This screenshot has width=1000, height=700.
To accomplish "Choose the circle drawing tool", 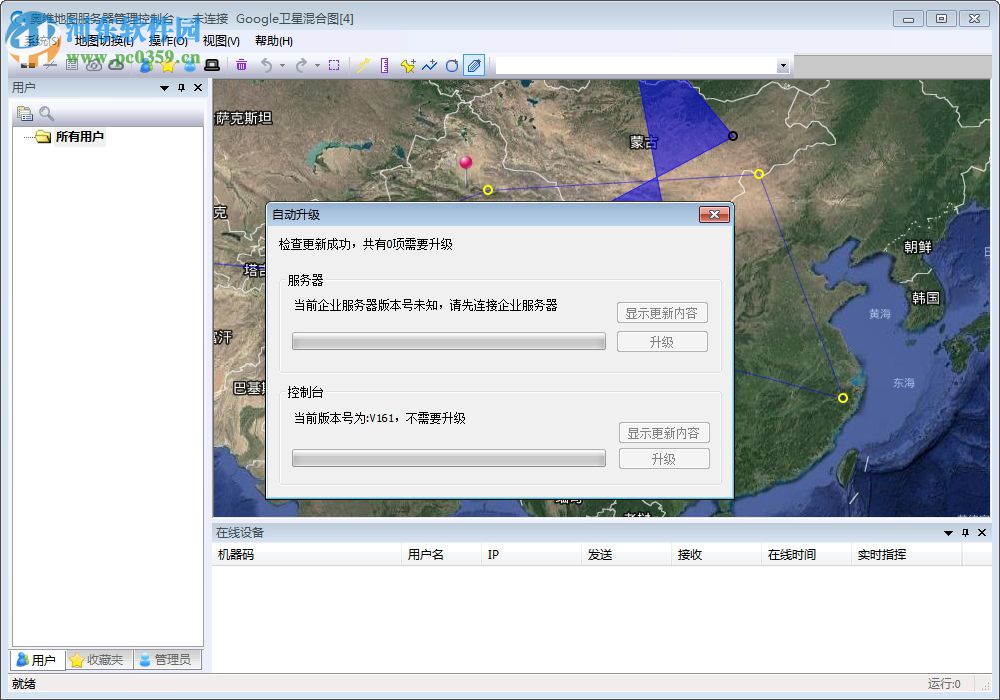I will tap(451, 65).
